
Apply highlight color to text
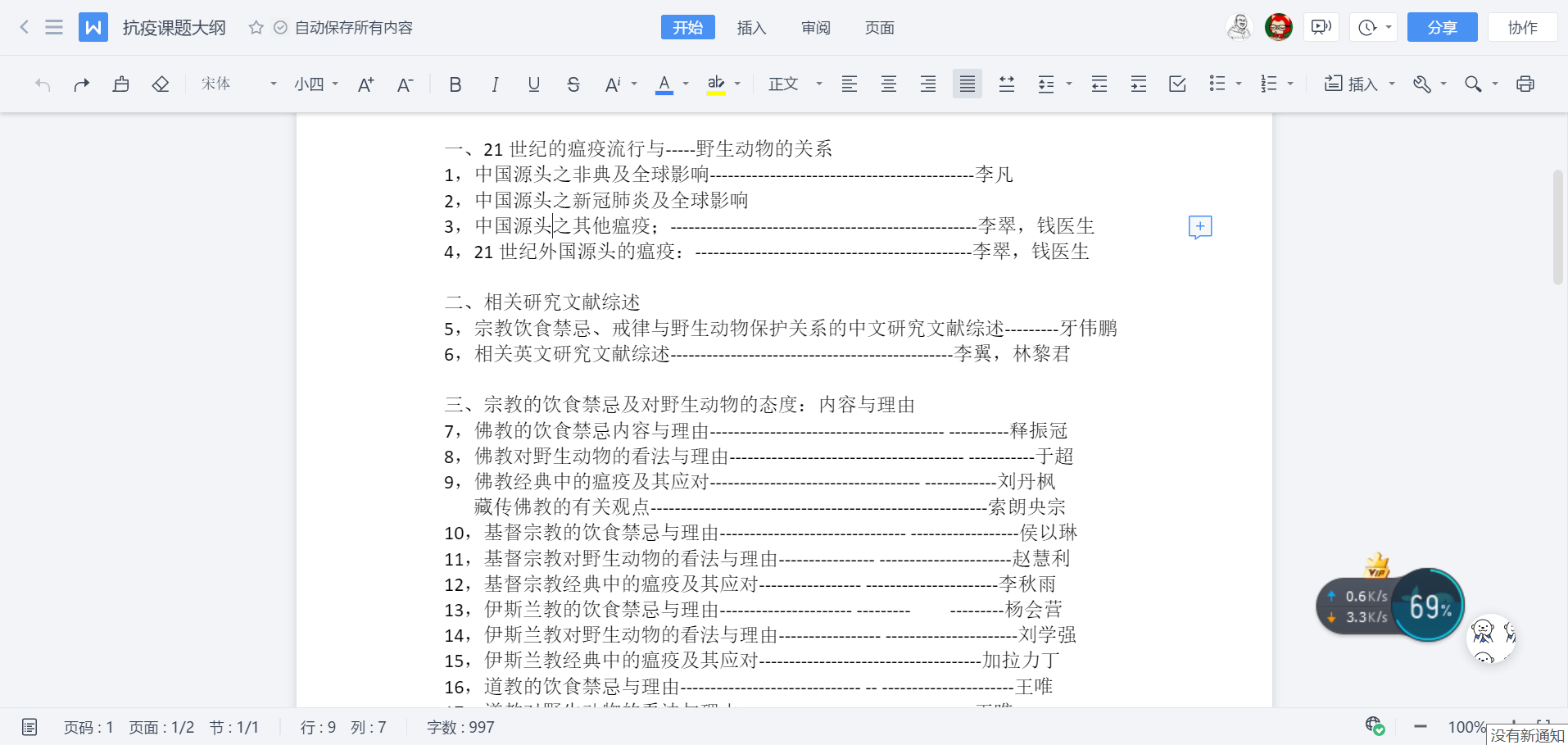(714, 84)
